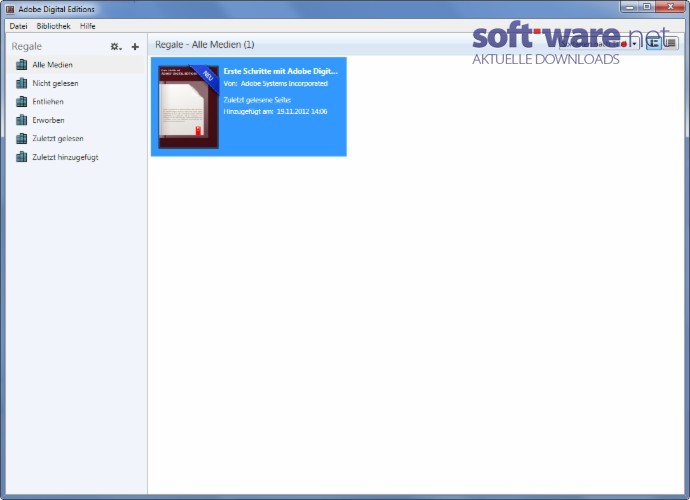Click the NEU ribbon on book cover
690x500 pixels.
click(x=206, y=77)
